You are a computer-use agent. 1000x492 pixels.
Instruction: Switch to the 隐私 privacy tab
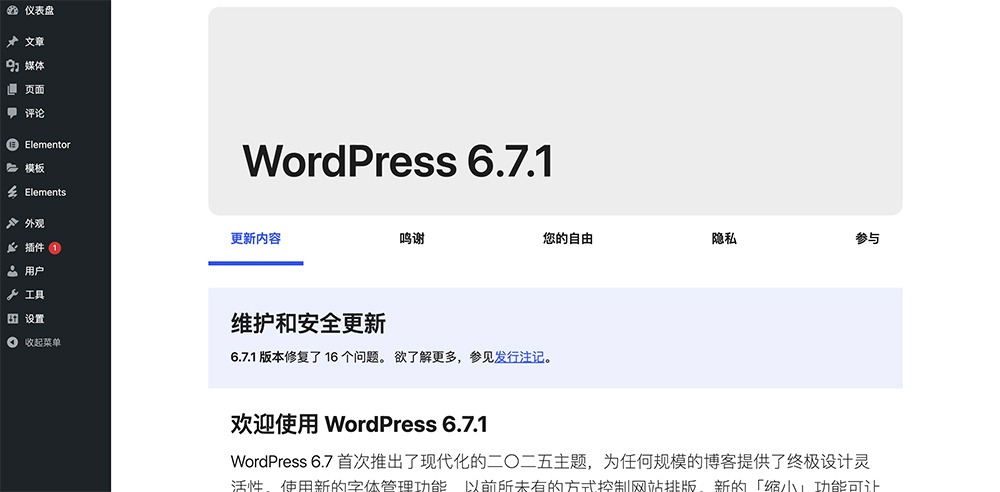[724, 239]
